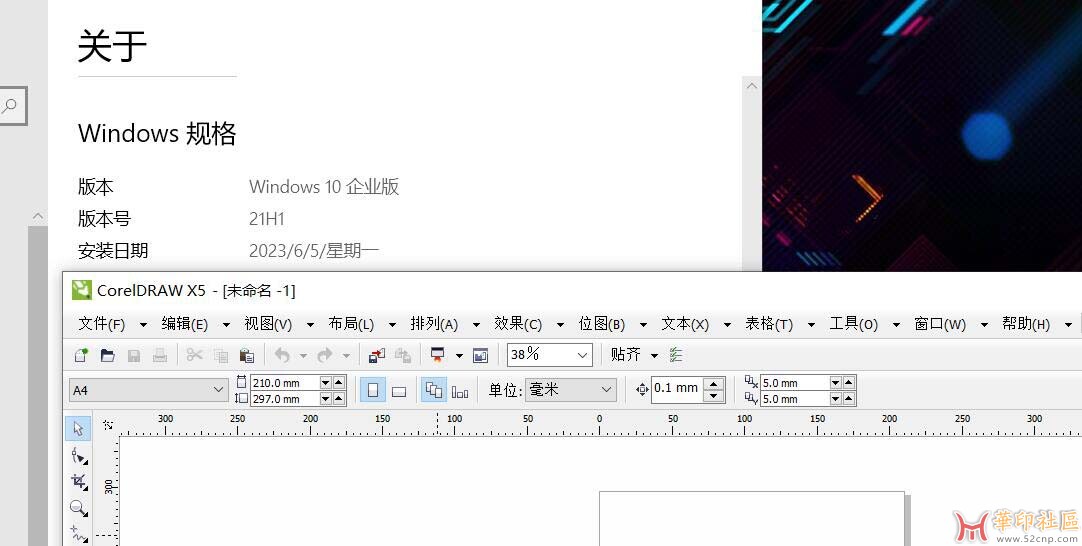The width and height of the screenshot is (1082, 546).
Task: Open the 排列(A) menu
Action: [434, 324]
